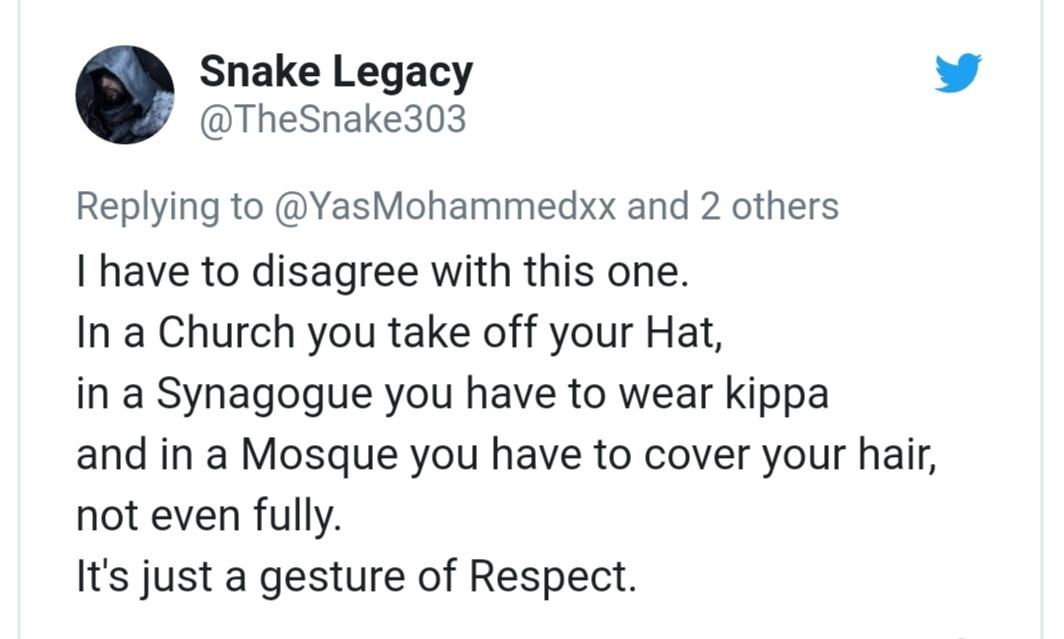Click the line "It's just a gesture of Respect."
Screen dimensions: 1064x639
point(355,579)
